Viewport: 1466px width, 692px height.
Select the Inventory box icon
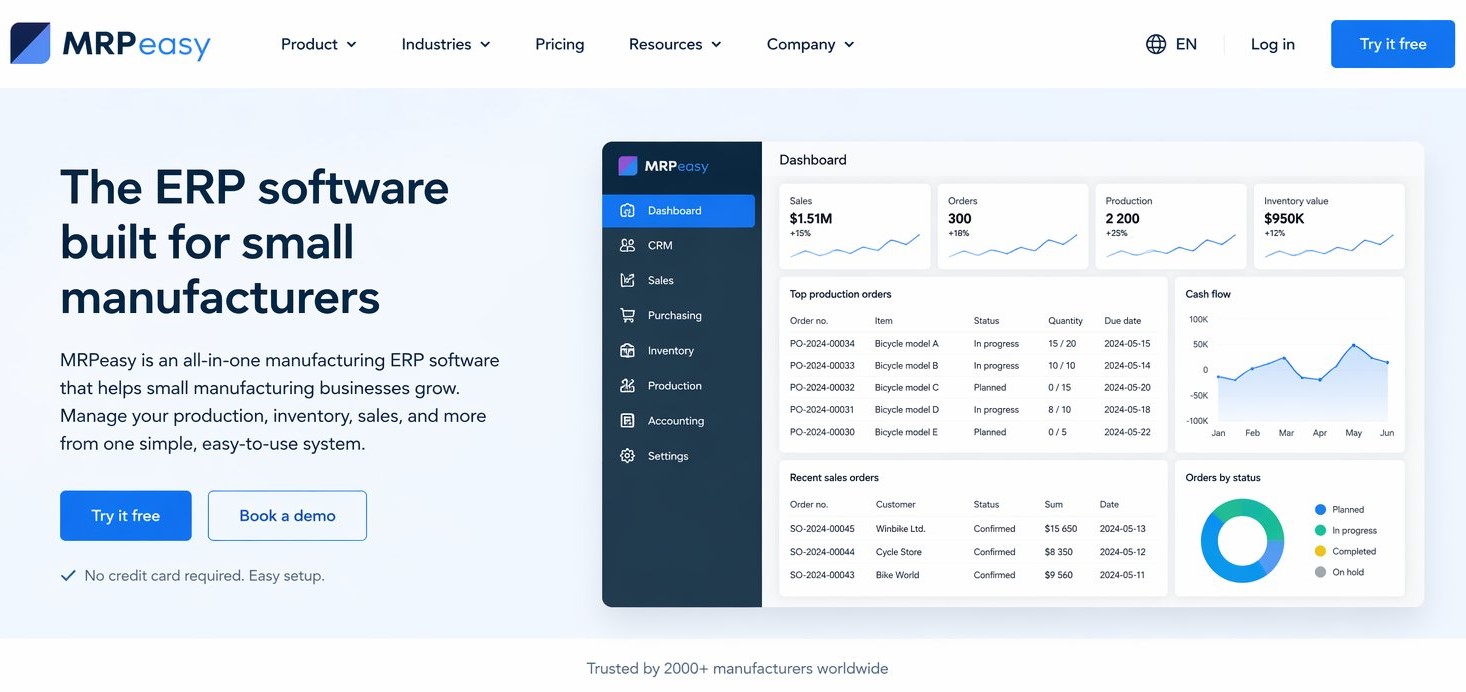pyautogui.click(x=627, y=350)
